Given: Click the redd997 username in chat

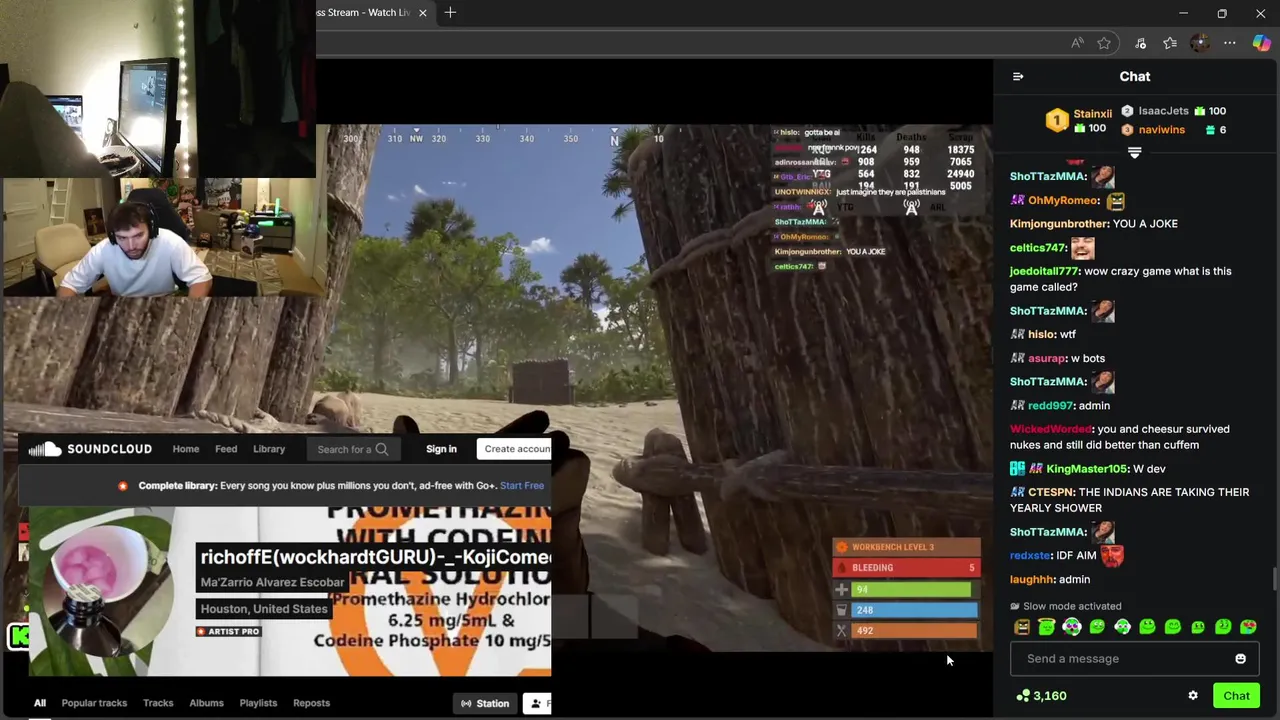Looking at the screenshot, I should point(1050,406).
